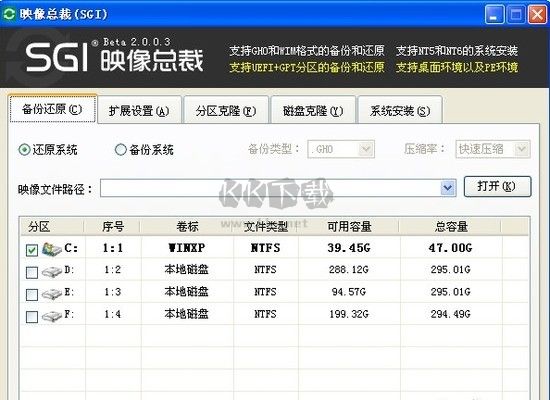Uncheck the C: partition checkbox
Image resolution: width=550 pixels, height=400 pixels.
pos(32,249)
